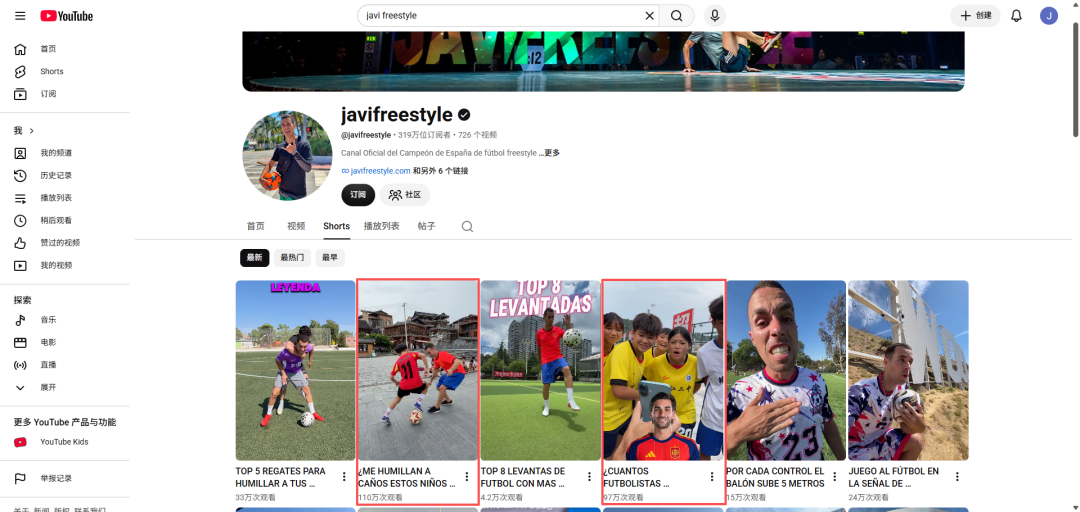Select the 最热门 filter chip

pyautogui.click(x=292, y=258)
